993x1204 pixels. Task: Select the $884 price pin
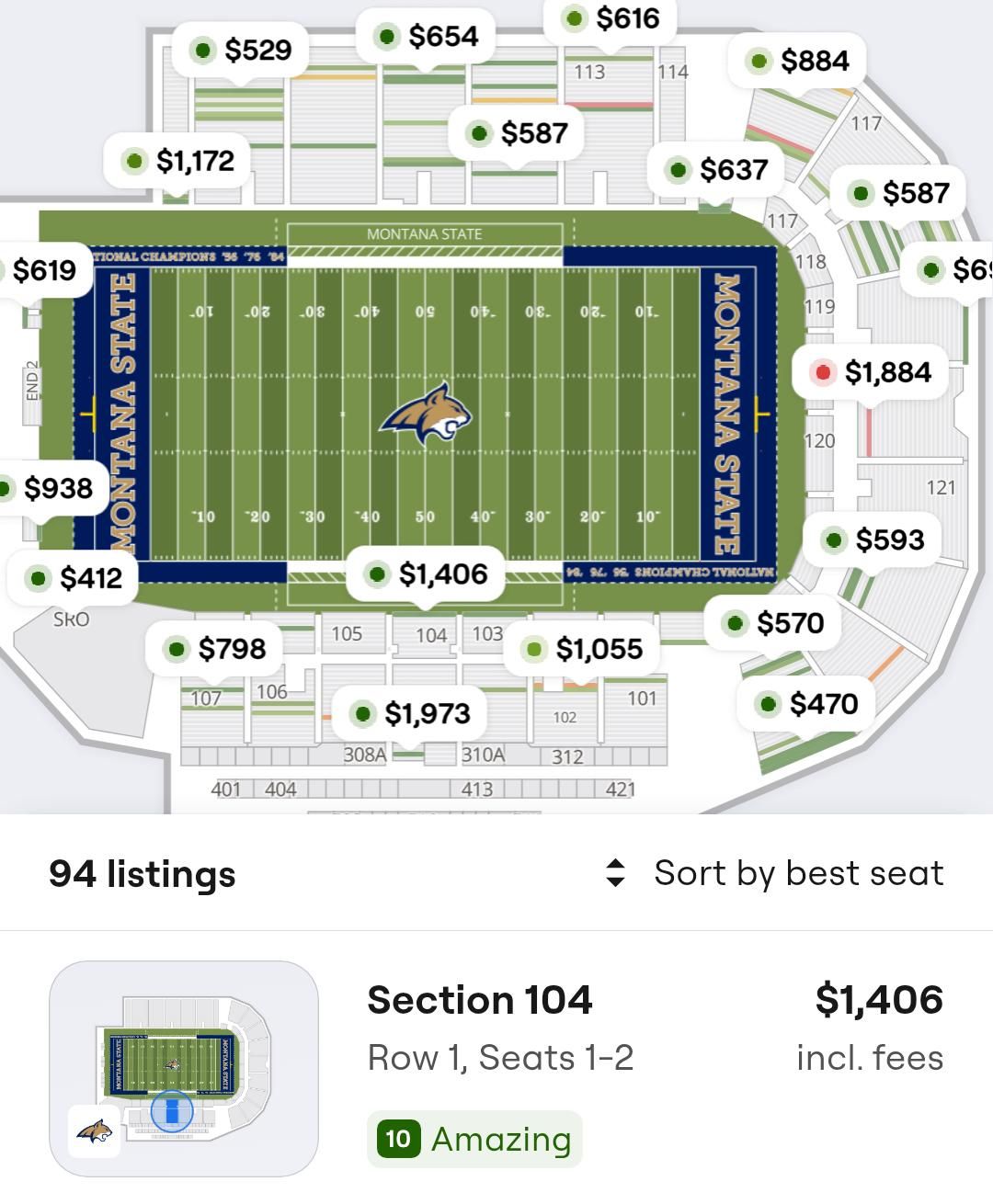[798, 61]
